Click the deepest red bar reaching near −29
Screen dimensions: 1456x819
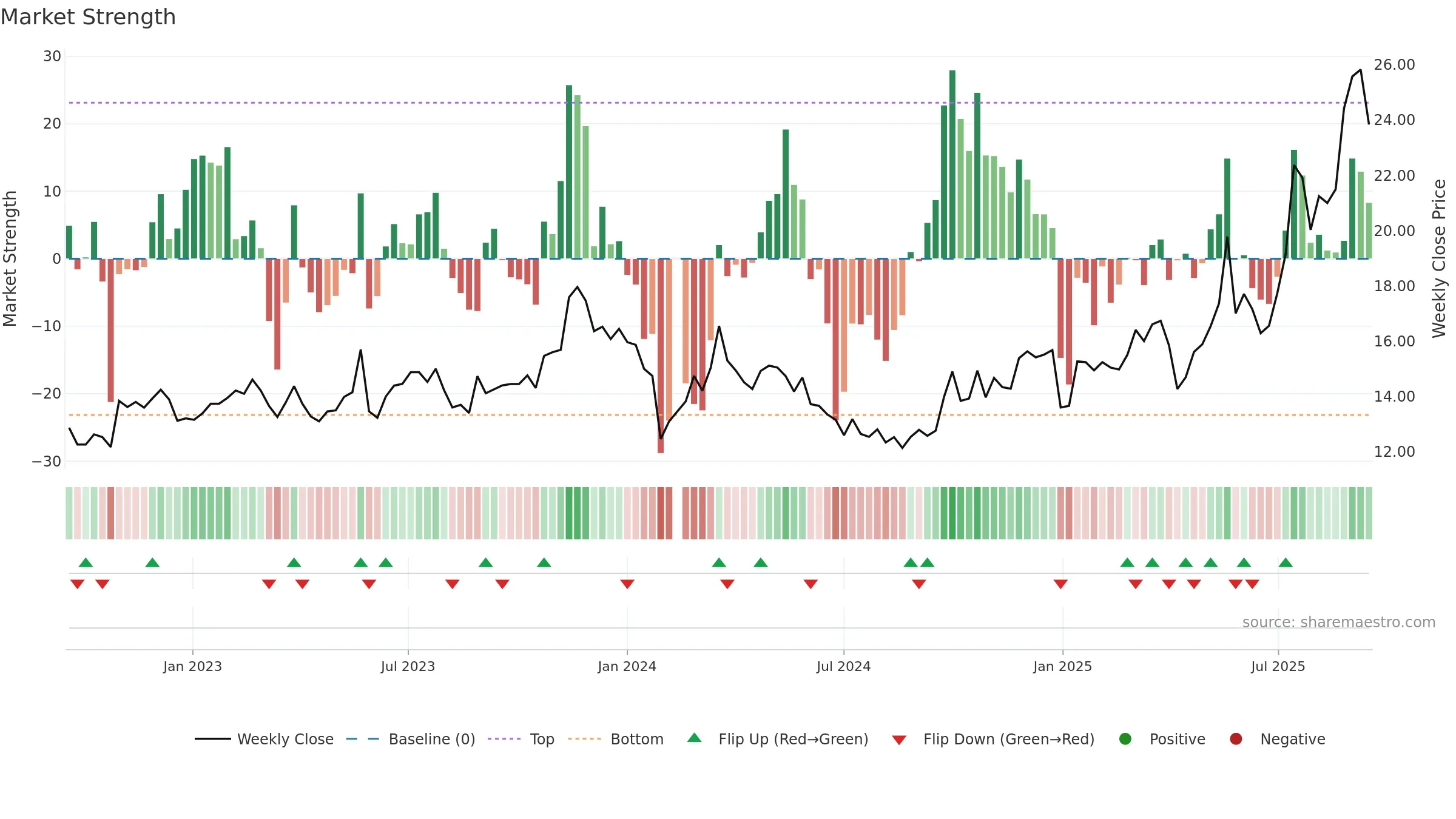click(x=661, y=356)
